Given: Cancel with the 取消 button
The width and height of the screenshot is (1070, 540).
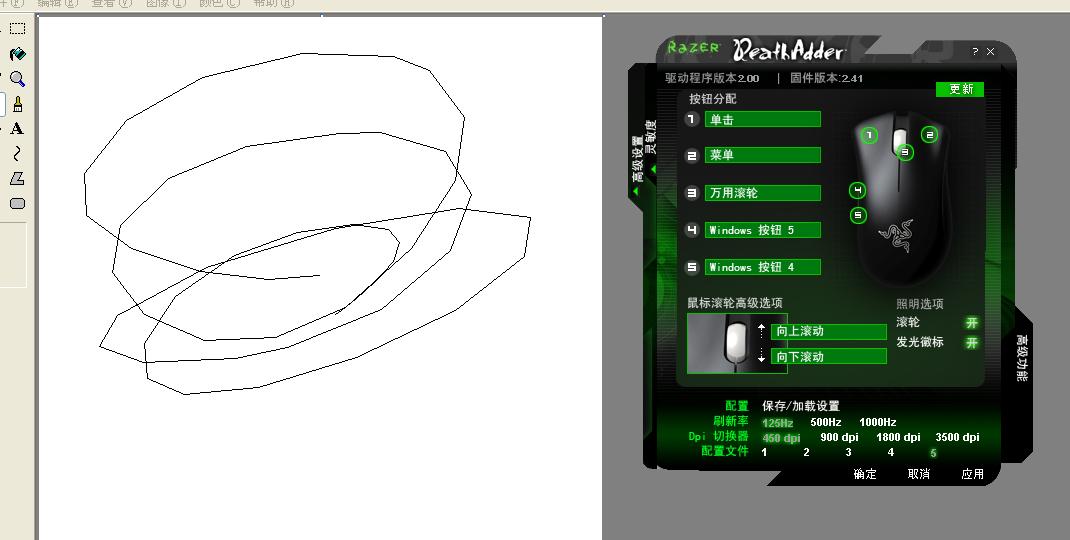Looking at the screenshot, I should pos(919,474).
